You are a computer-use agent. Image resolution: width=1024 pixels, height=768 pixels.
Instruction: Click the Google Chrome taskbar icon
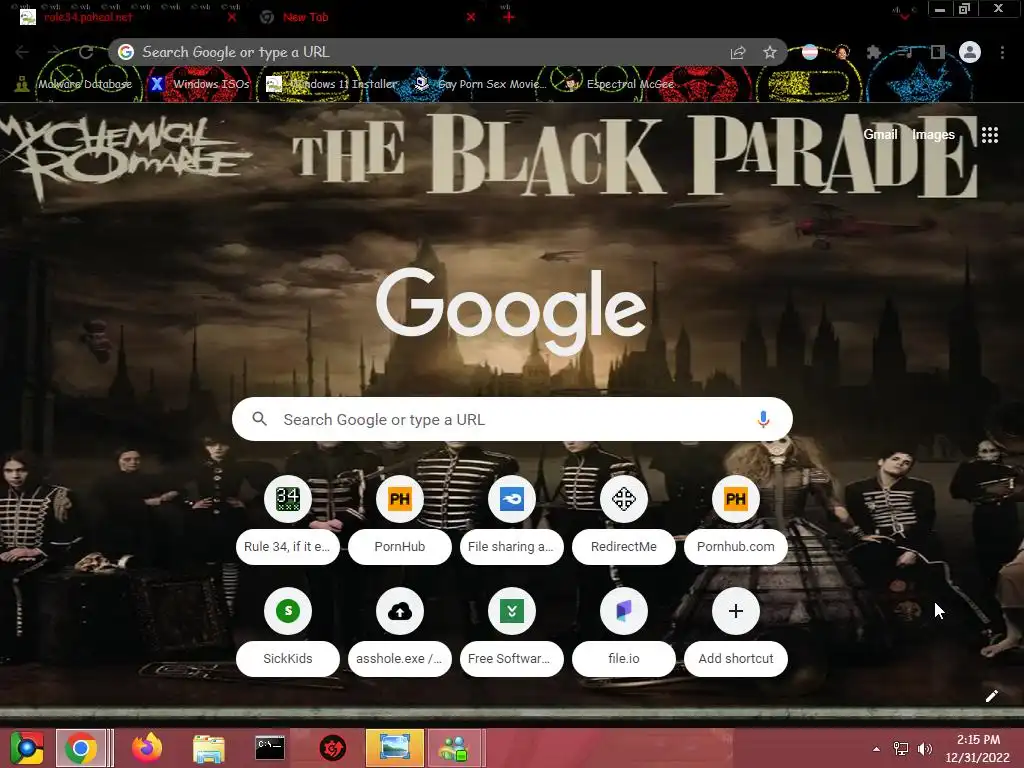(81, 748)
